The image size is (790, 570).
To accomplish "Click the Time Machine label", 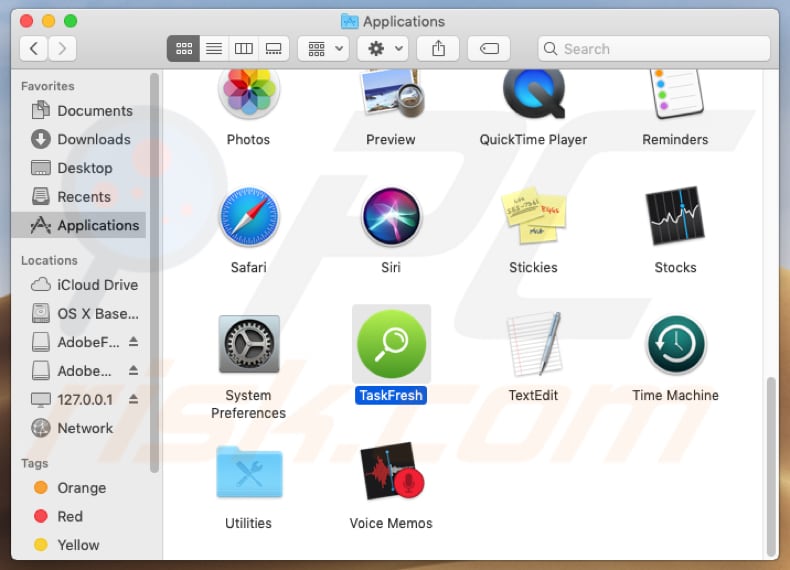I will click(676, 395).
